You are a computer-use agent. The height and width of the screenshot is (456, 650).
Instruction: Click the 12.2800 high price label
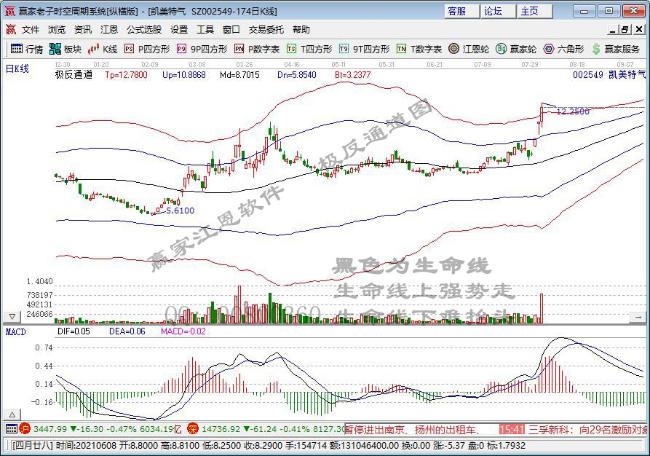pyautogui.click(x=572, y=111)
